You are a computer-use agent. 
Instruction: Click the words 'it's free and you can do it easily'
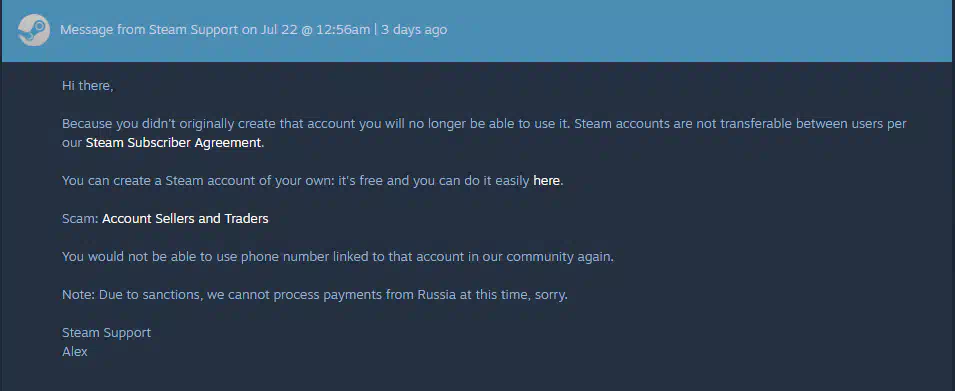click(x=434, y=181)
